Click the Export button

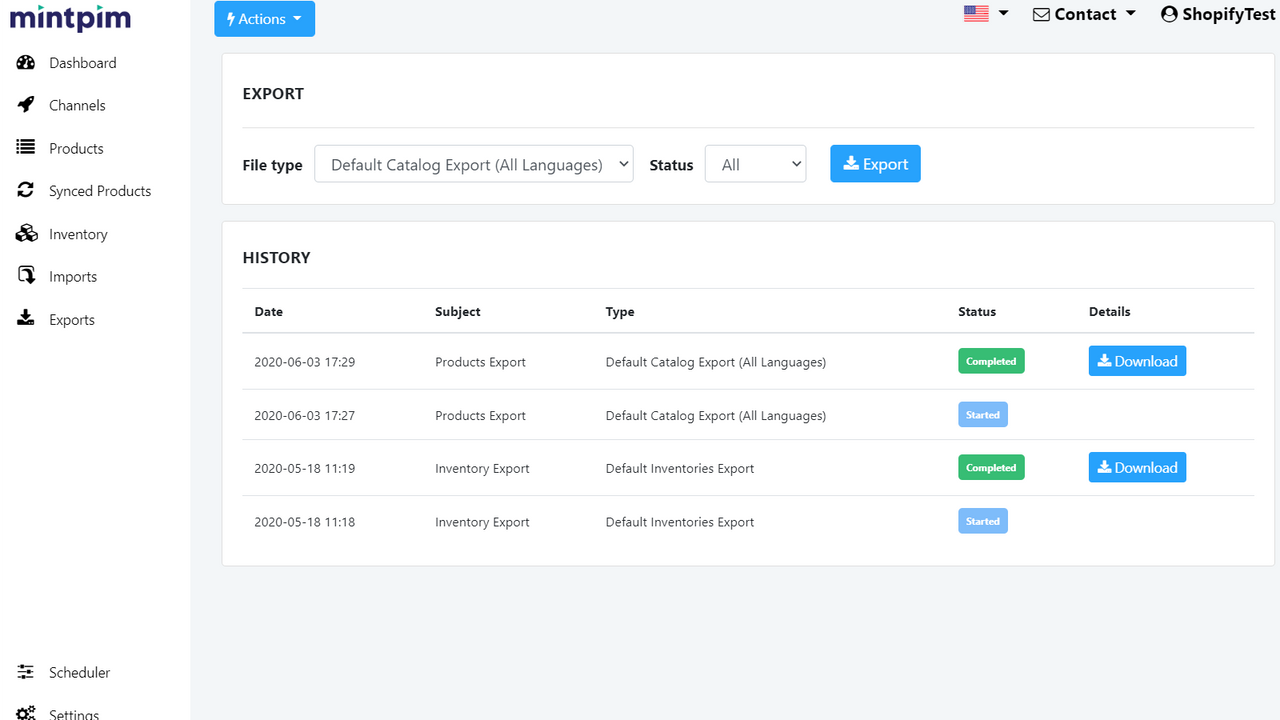875,163
